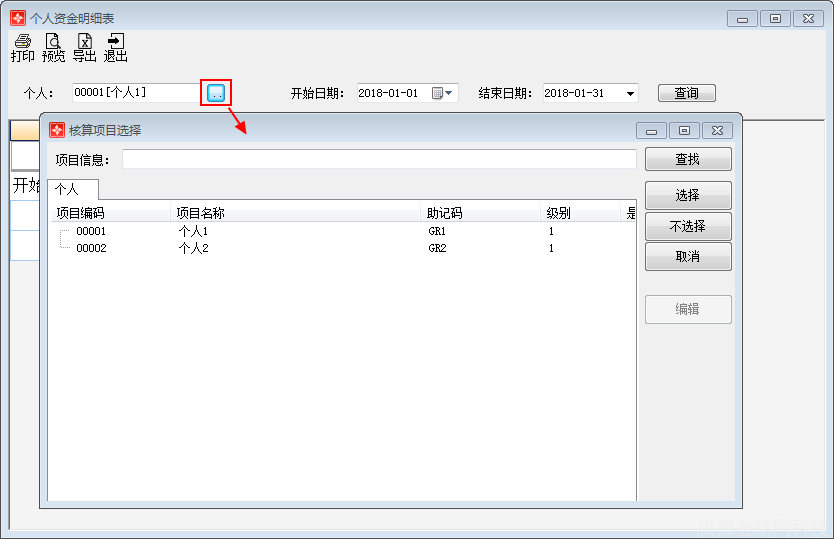Click the ellipsis browse button beside 个人 field
Screen dimensions: 834x539
(x=216, y=93)
